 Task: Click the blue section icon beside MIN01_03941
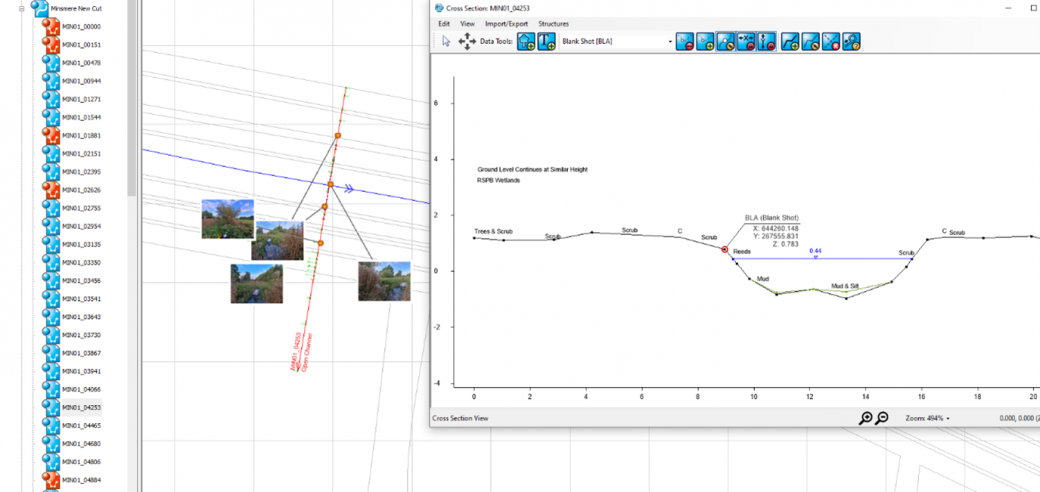point(51,371)
